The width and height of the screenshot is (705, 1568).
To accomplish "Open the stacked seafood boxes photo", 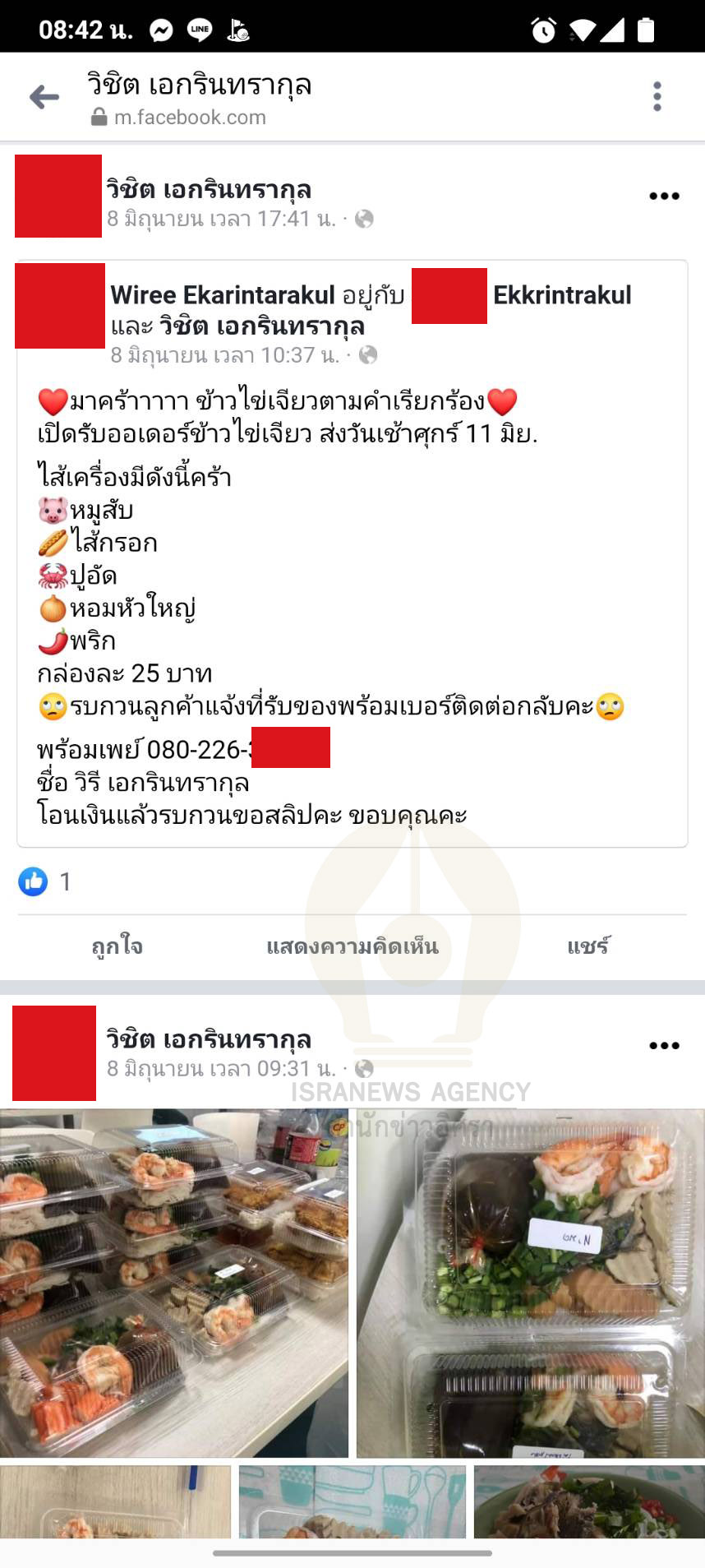I will (x=174, y=1283).
